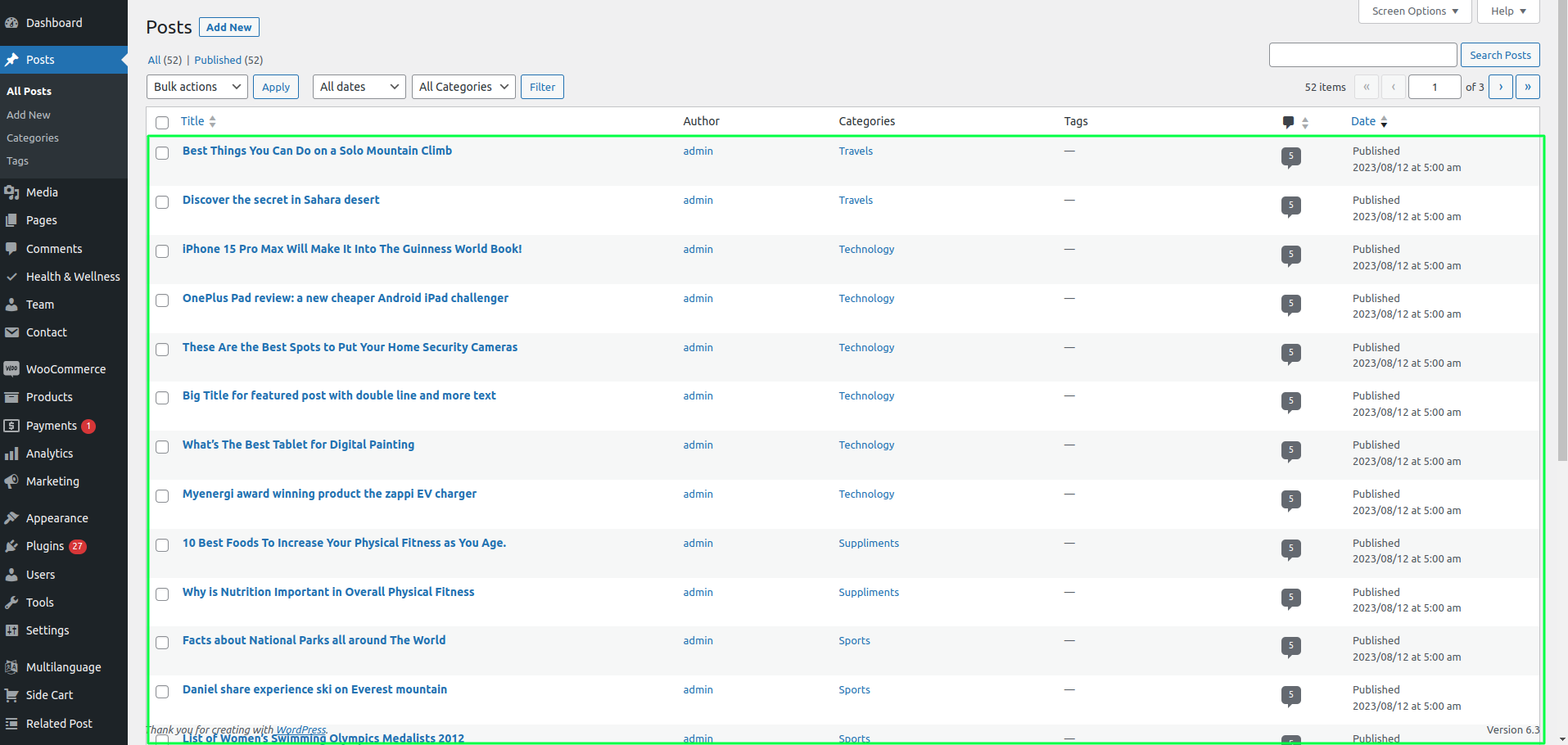Screen dimensions: 1568x745
Task: Click the Tools wrench icon
Action: tap(11, 603)
